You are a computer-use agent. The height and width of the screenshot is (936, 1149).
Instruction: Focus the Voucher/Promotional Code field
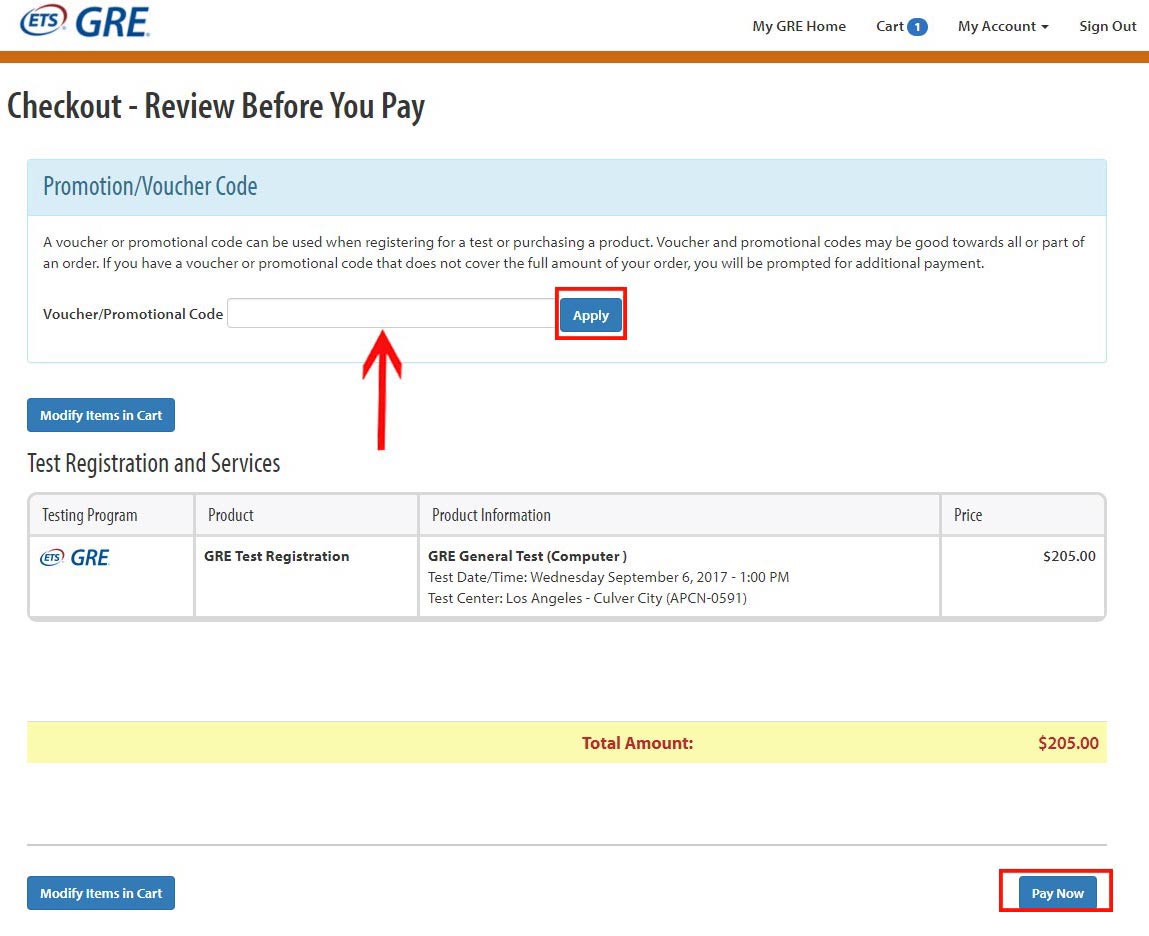coord(390,314)
